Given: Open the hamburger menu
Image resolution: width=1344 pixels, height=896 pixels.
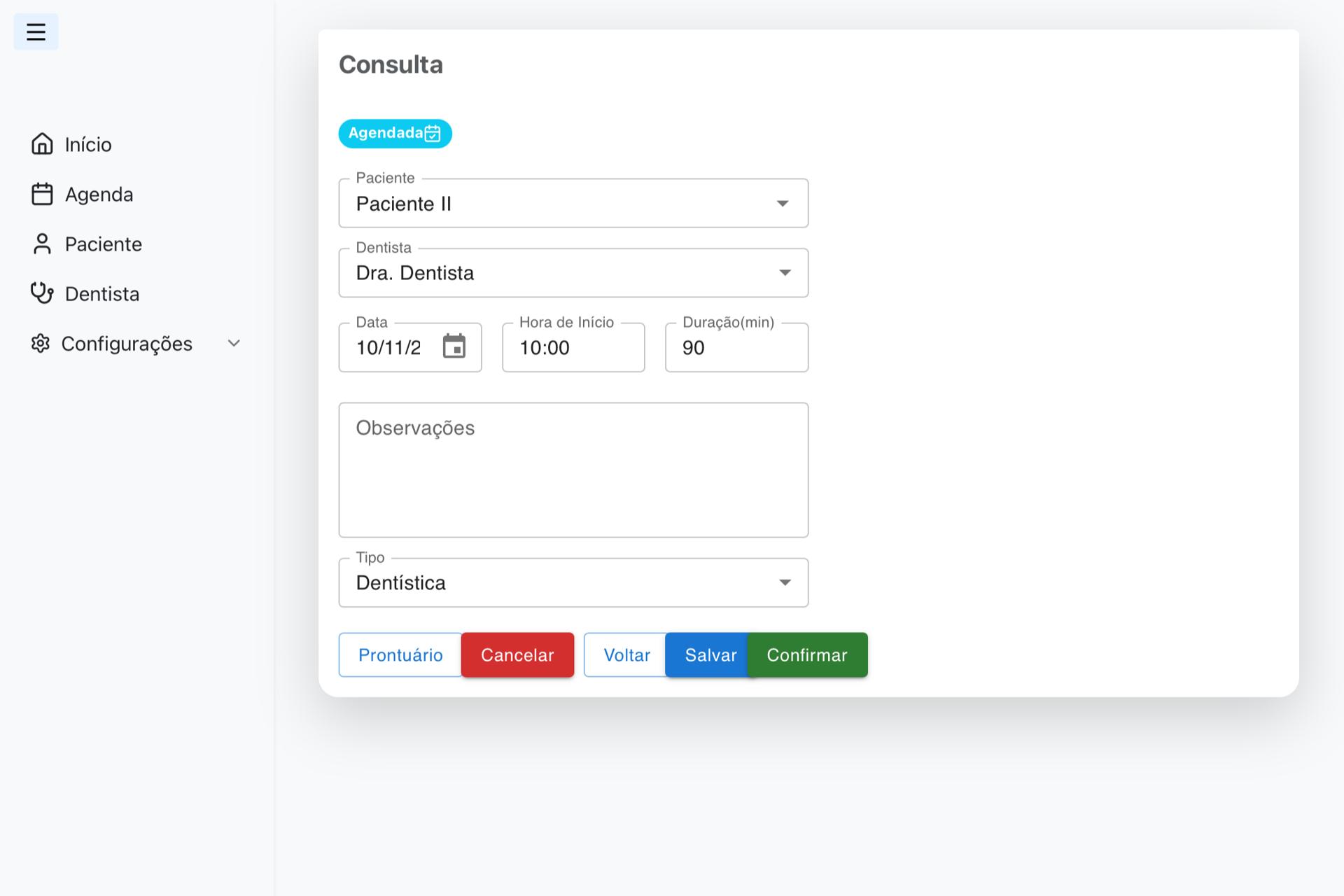Looking at the screenshot, I should tap(35, 31).
